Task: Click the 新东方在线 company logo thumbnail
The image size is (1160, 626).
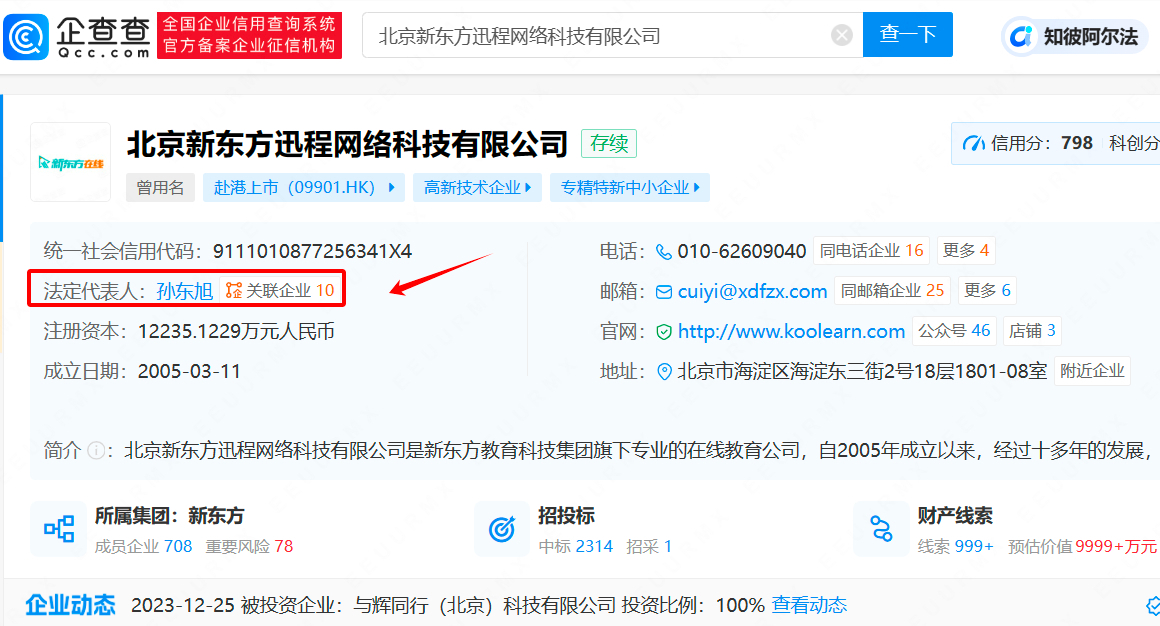Action: pyautogui.click(x=71, y=162)
